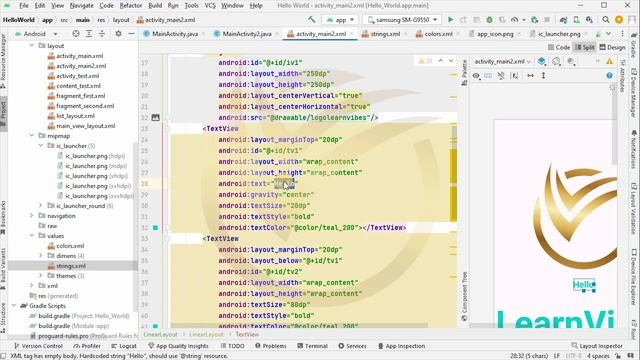Click the Apply Changes icon in the toolbar
This screenshot has height=360, width=640.
point(463,20)
